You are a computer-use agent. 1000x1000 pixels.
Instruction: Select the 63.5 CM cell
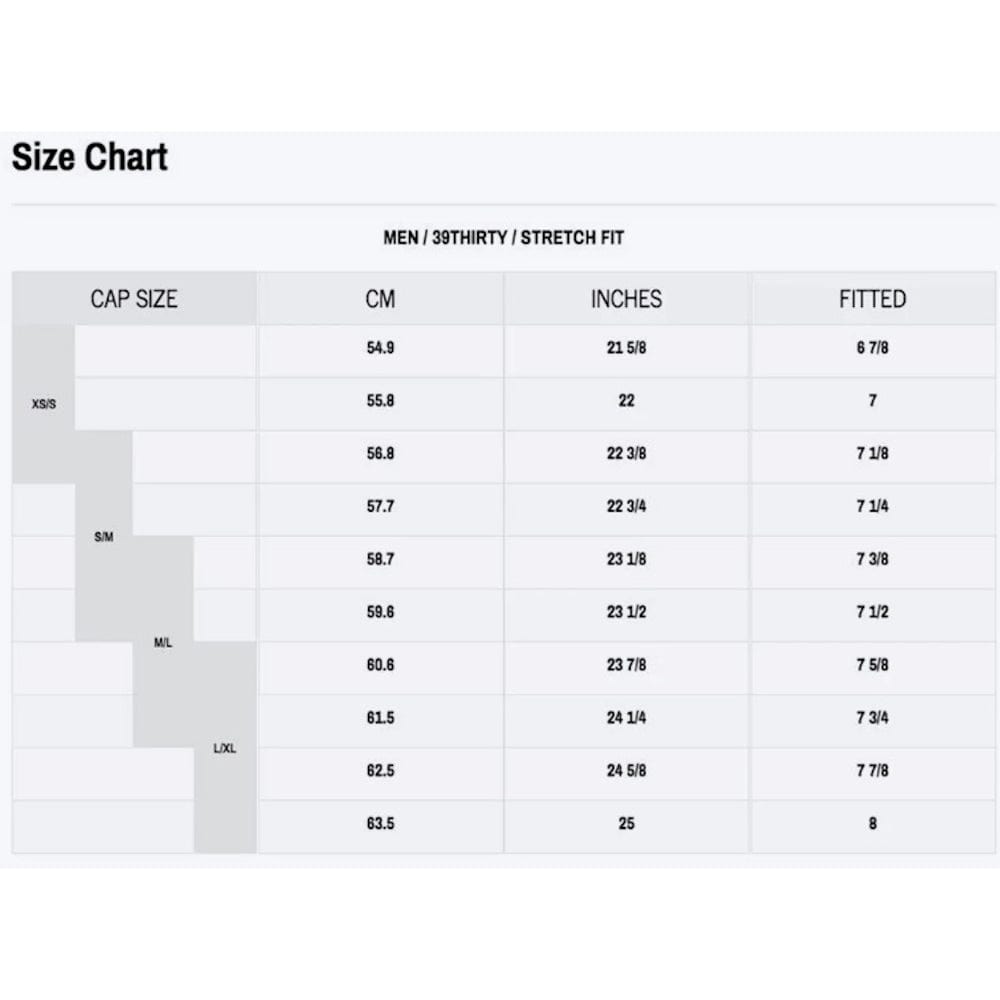click(x=380, y=824)
